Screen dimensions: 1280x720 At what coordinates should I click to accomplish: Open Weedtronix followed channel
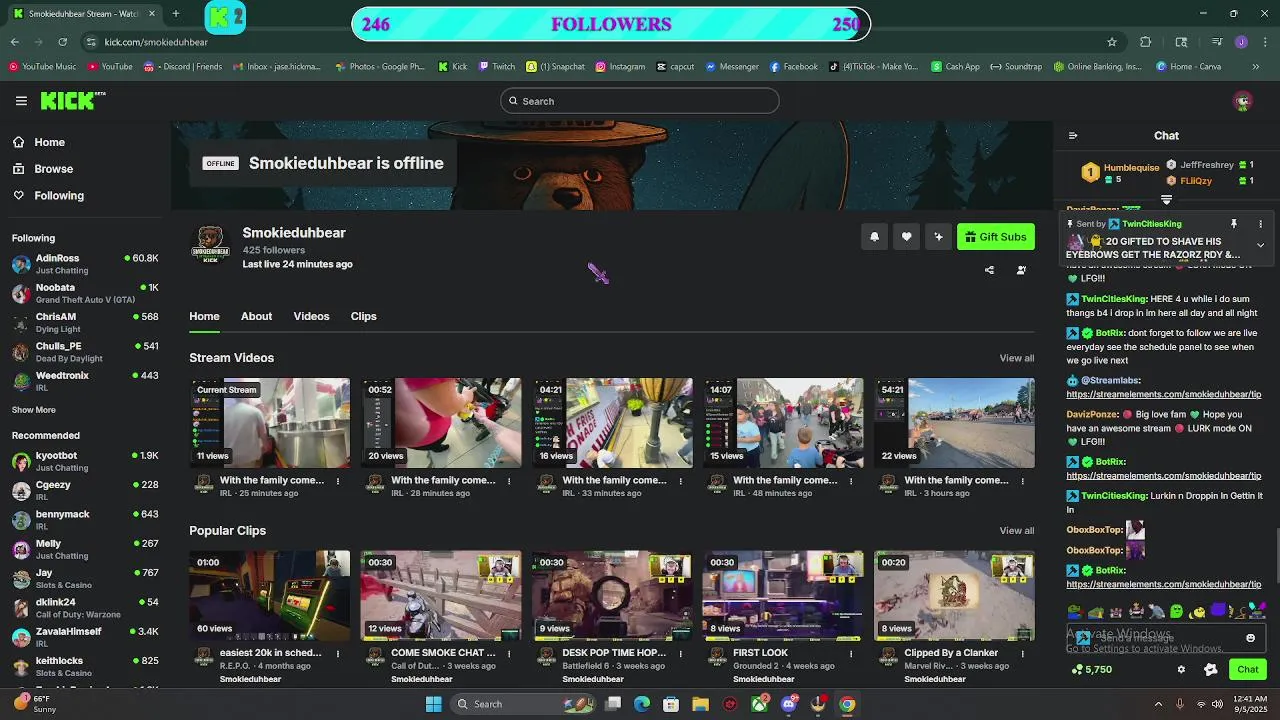[x=85, y=381]
